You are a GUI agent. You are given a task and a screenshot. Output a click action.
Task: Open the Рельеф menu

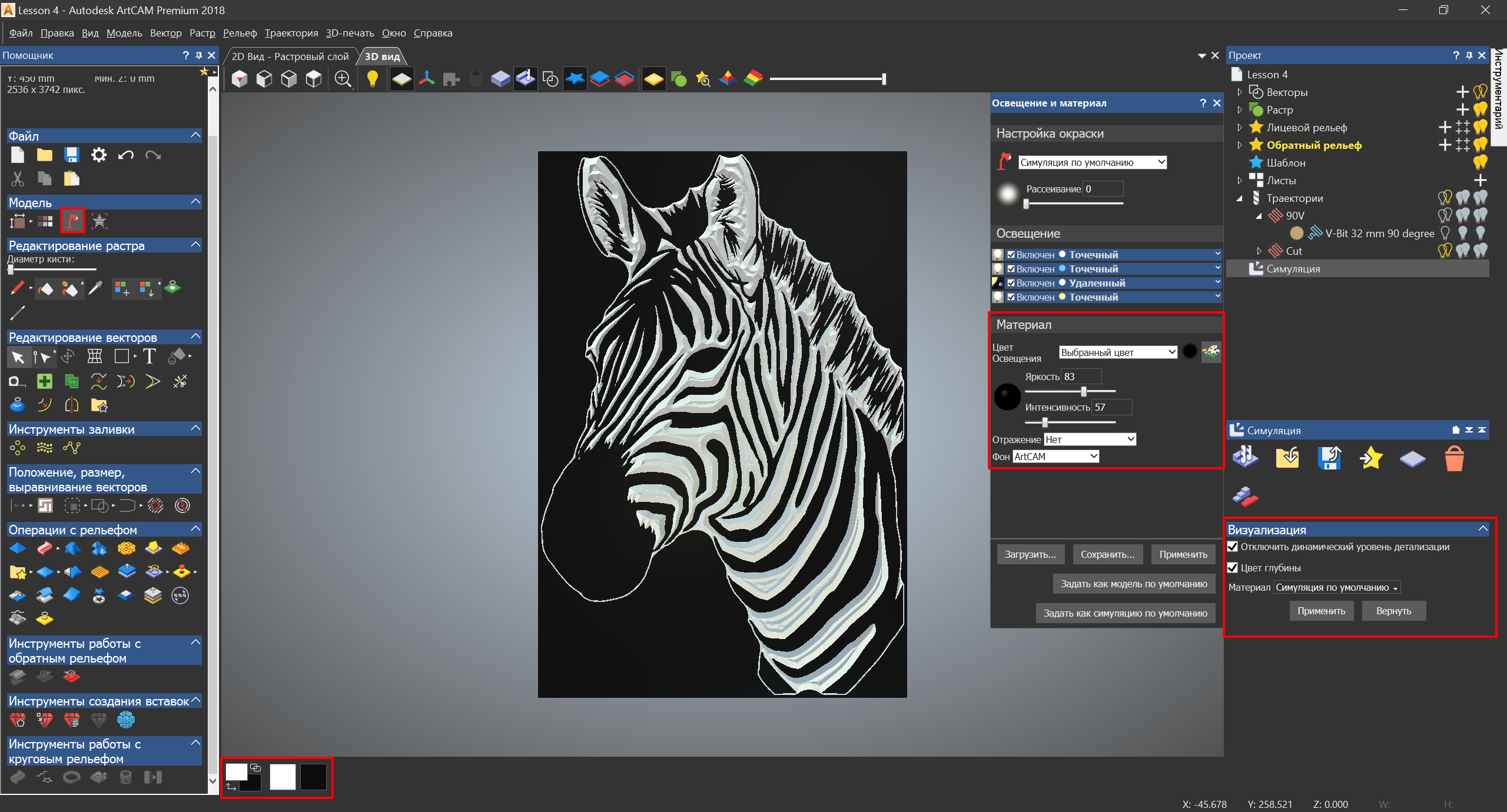point(240,33)
